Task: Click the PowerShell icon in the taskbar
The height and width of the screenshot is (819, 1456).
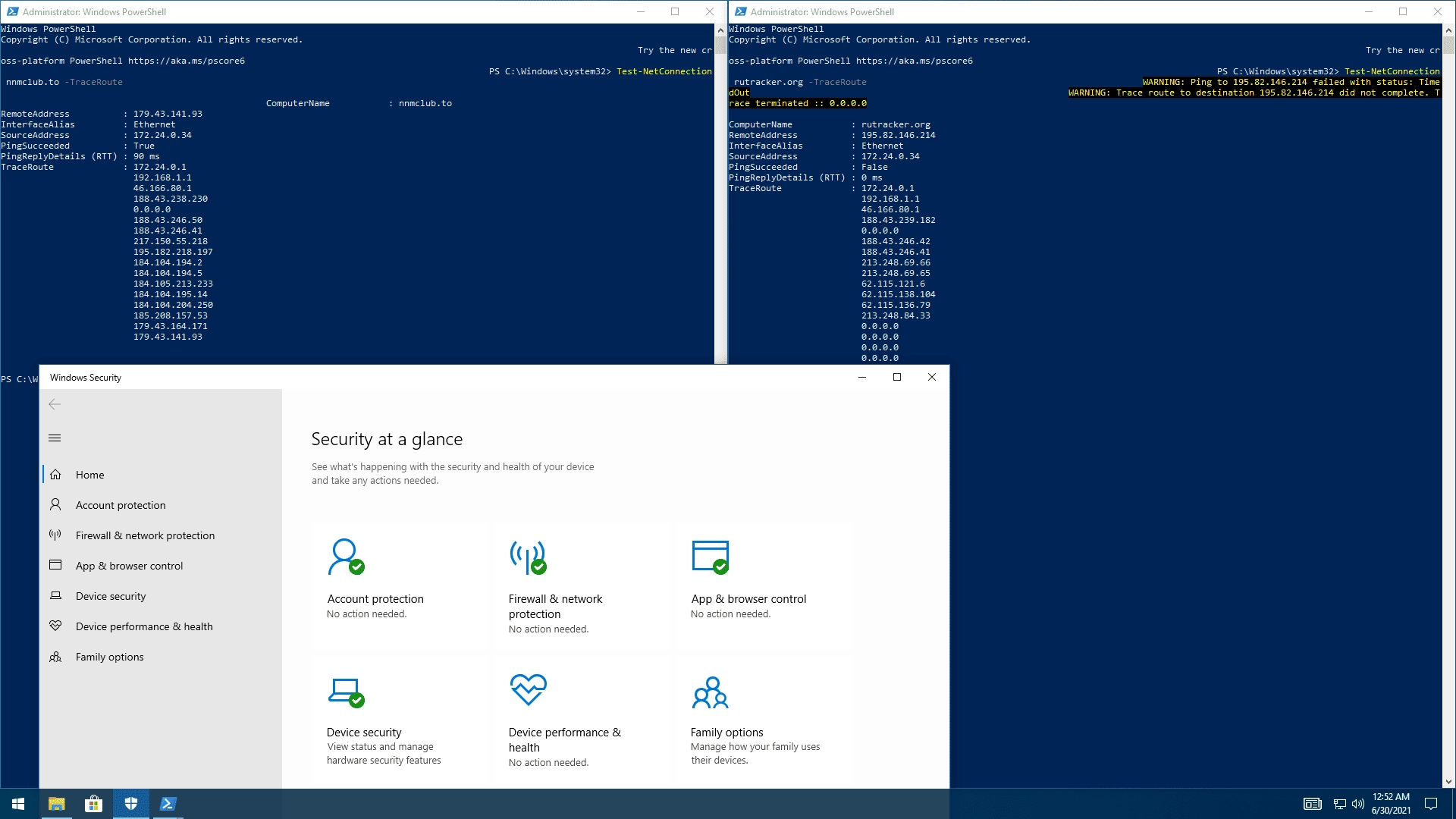Action: (168, 804)
